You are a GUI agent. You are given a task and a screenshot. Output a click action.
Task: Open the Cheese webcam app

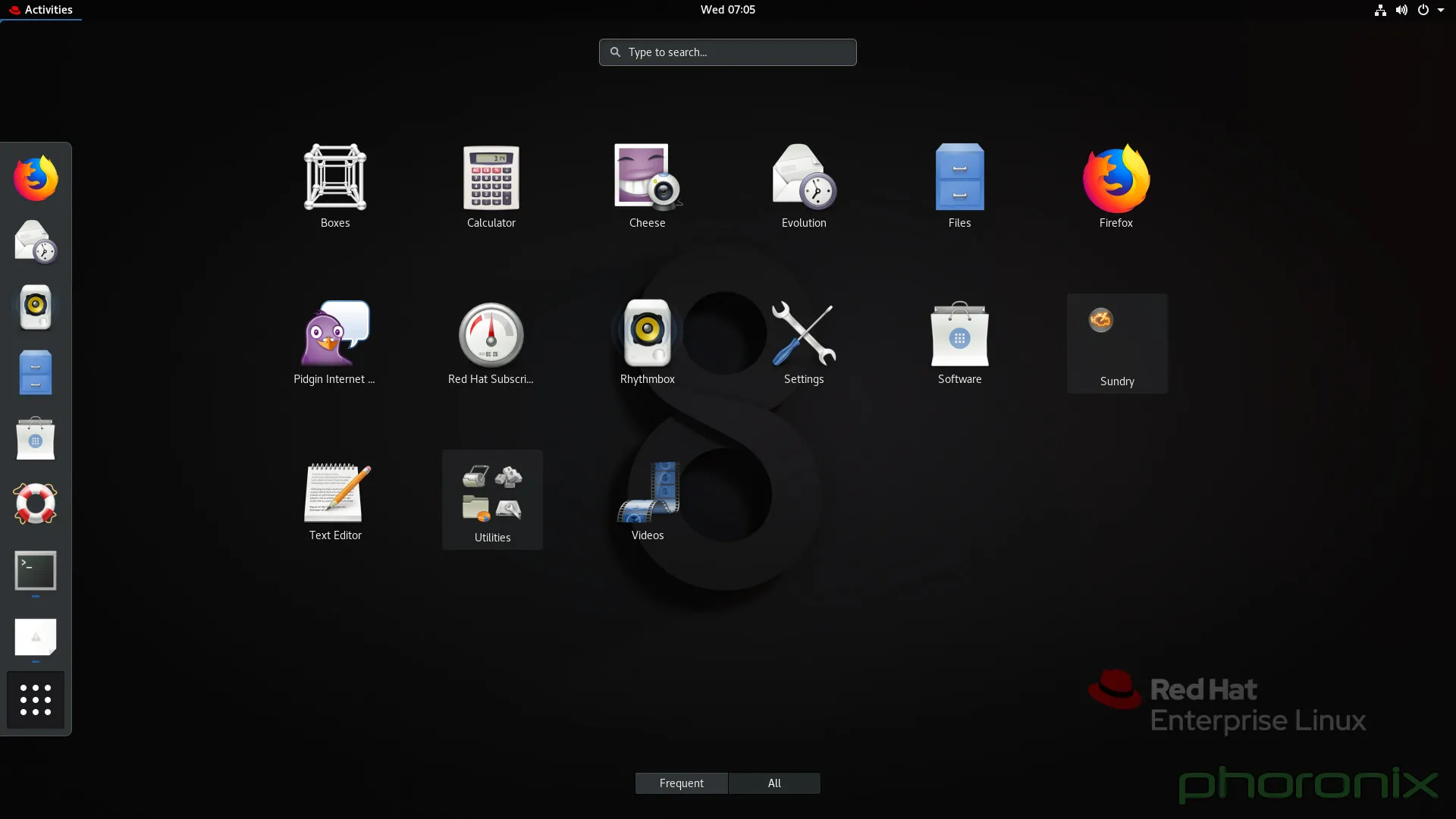[648, 186]
